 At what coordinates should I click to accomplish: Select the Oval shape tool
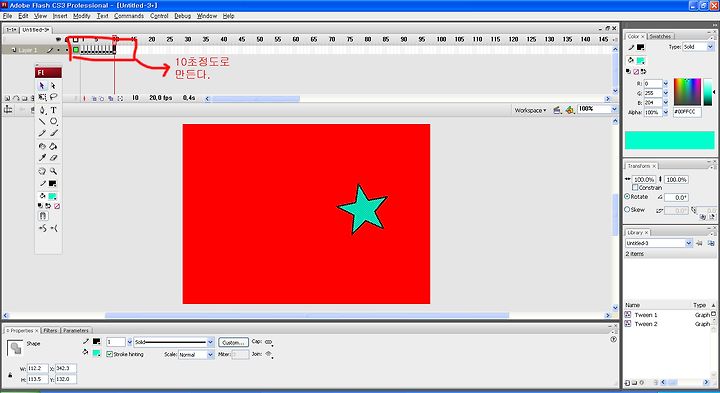(x=53, y=121)
